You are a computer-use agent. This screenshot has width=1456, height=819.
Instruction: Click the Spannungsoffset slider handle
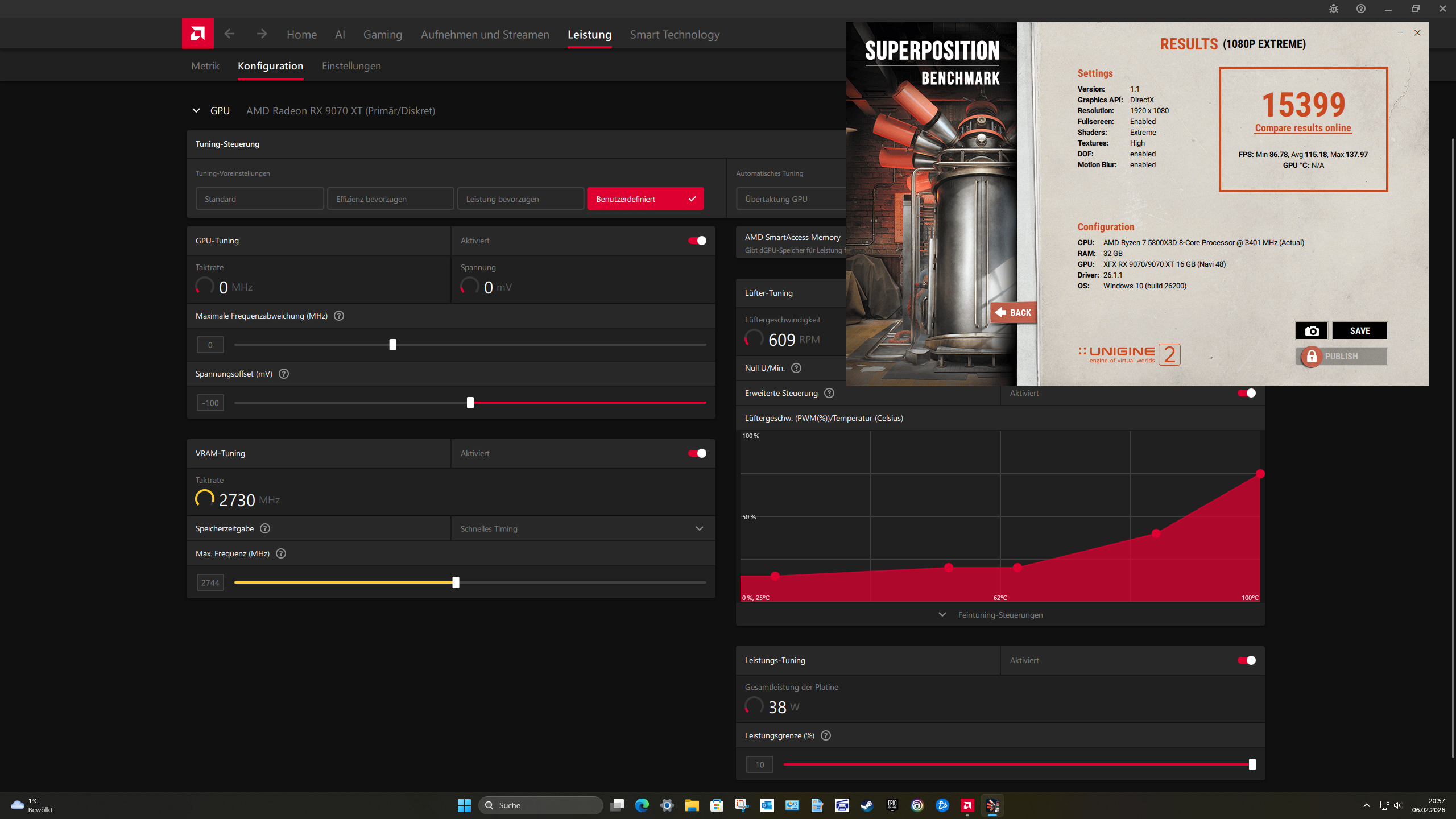point(470,403)
